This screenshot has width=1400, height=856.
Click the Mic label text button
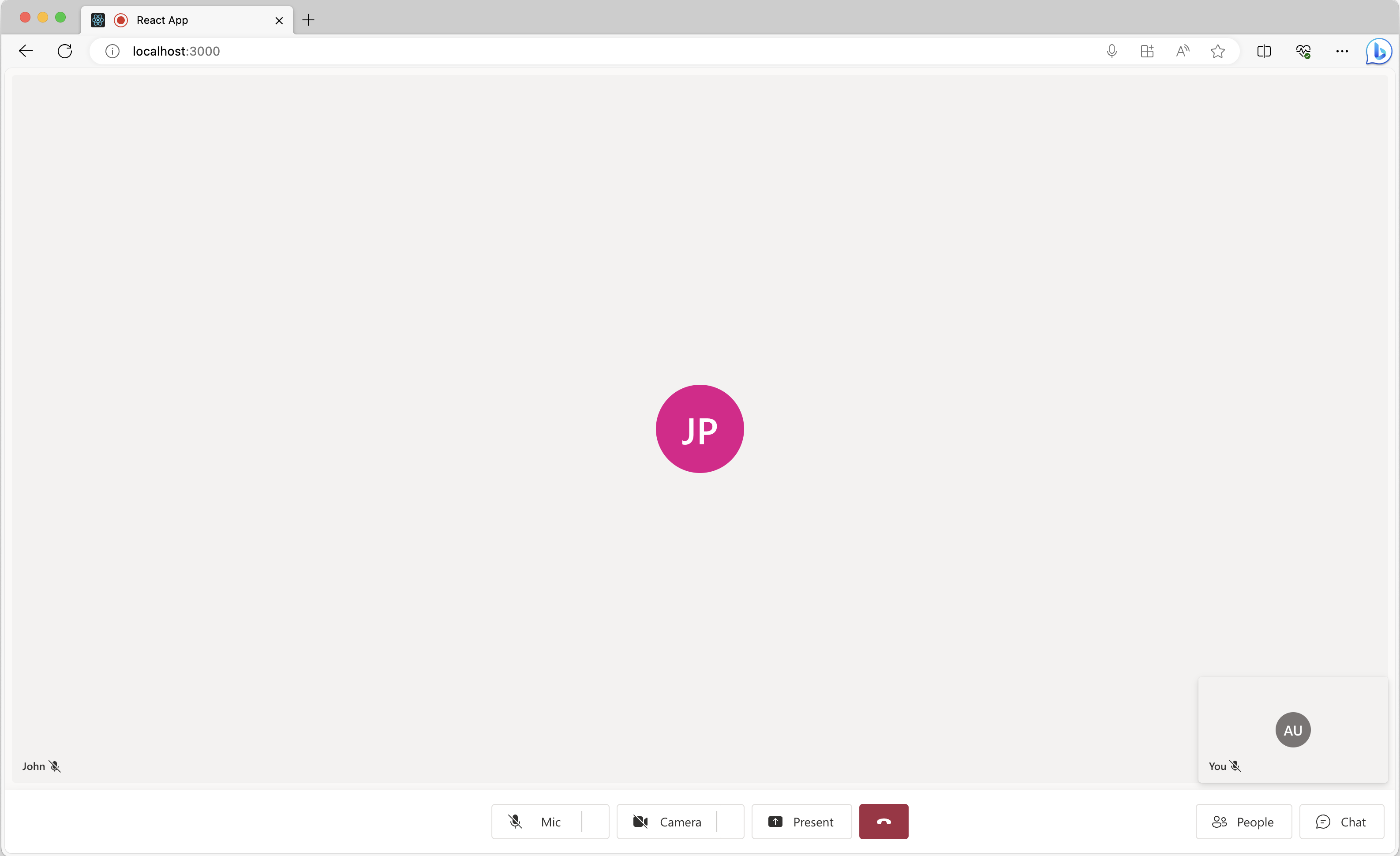click(549, 822)
